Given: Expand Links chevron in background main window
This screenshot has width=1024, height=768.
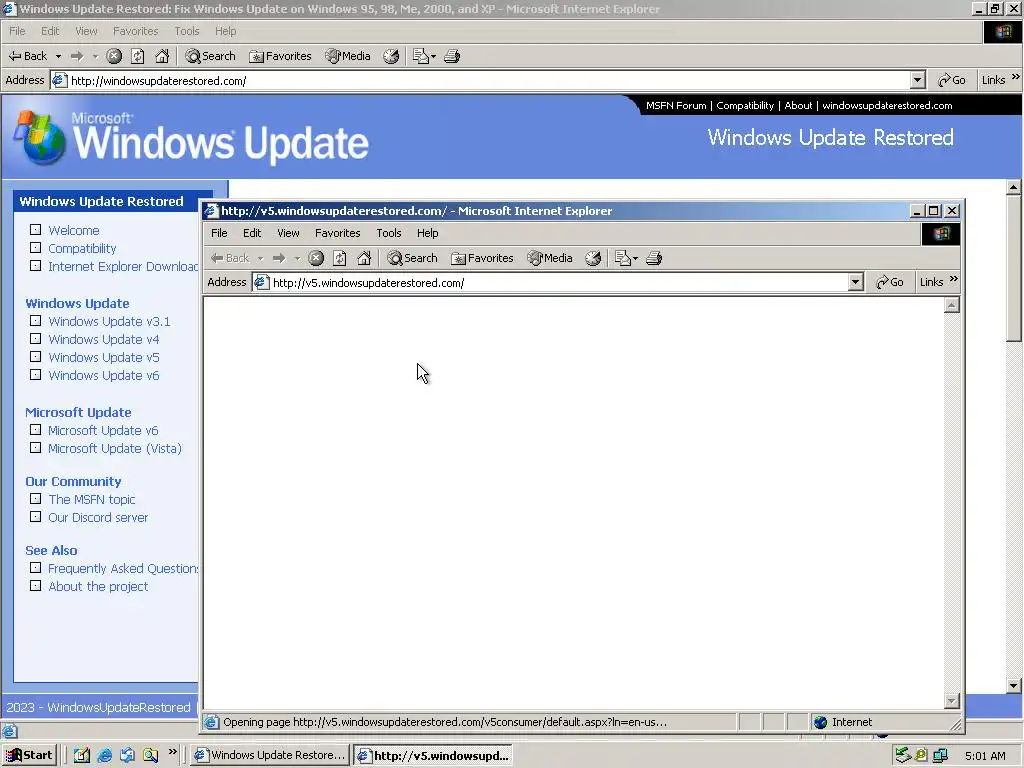Looking at the screenshot, I should [1016, 77].
